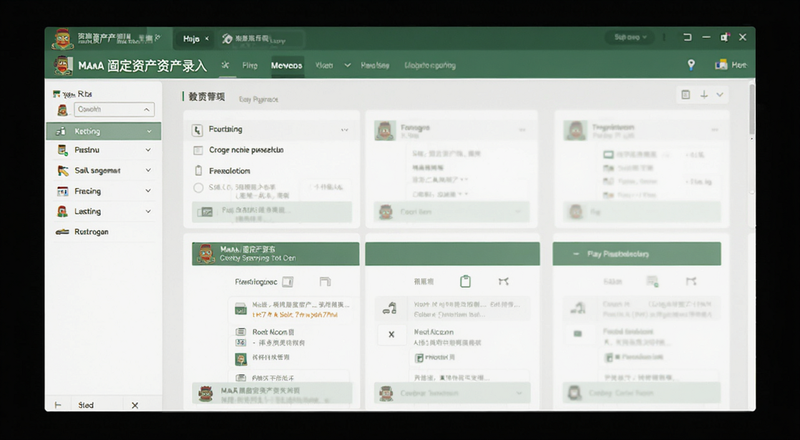Click the download arrow icon in the section toolbar

(704, 94)
